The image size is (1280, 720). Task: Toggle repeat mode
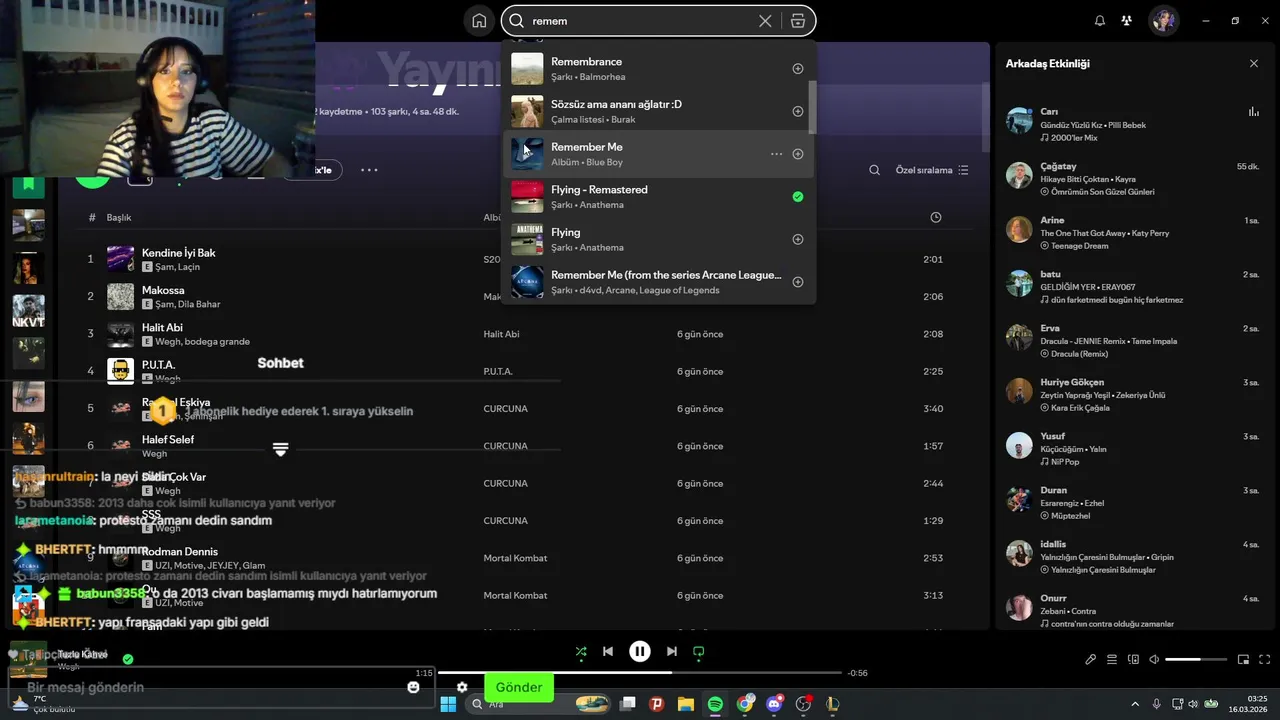click(x=699, y=651)
